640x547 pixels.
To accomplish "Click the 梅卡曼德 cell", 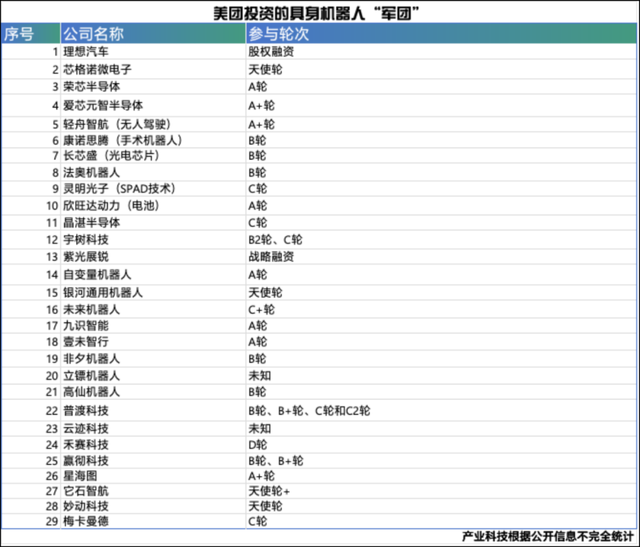I will point(153,521).
